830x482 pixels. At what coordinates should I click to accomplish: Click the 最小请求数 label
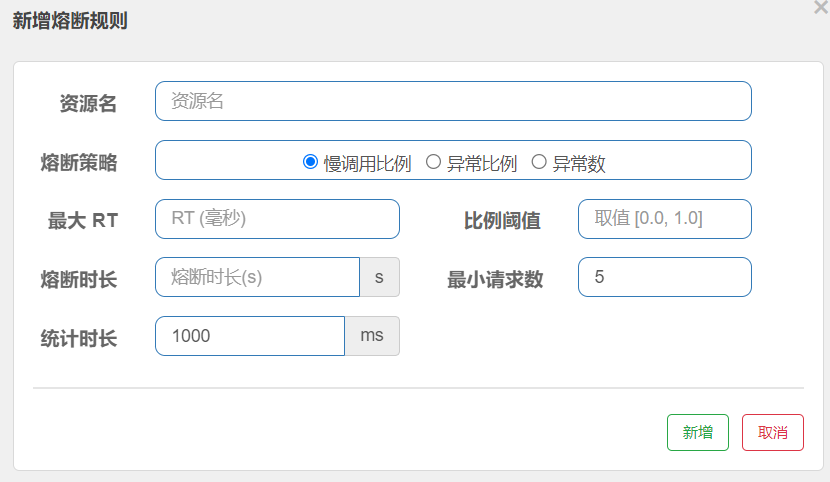495,279
